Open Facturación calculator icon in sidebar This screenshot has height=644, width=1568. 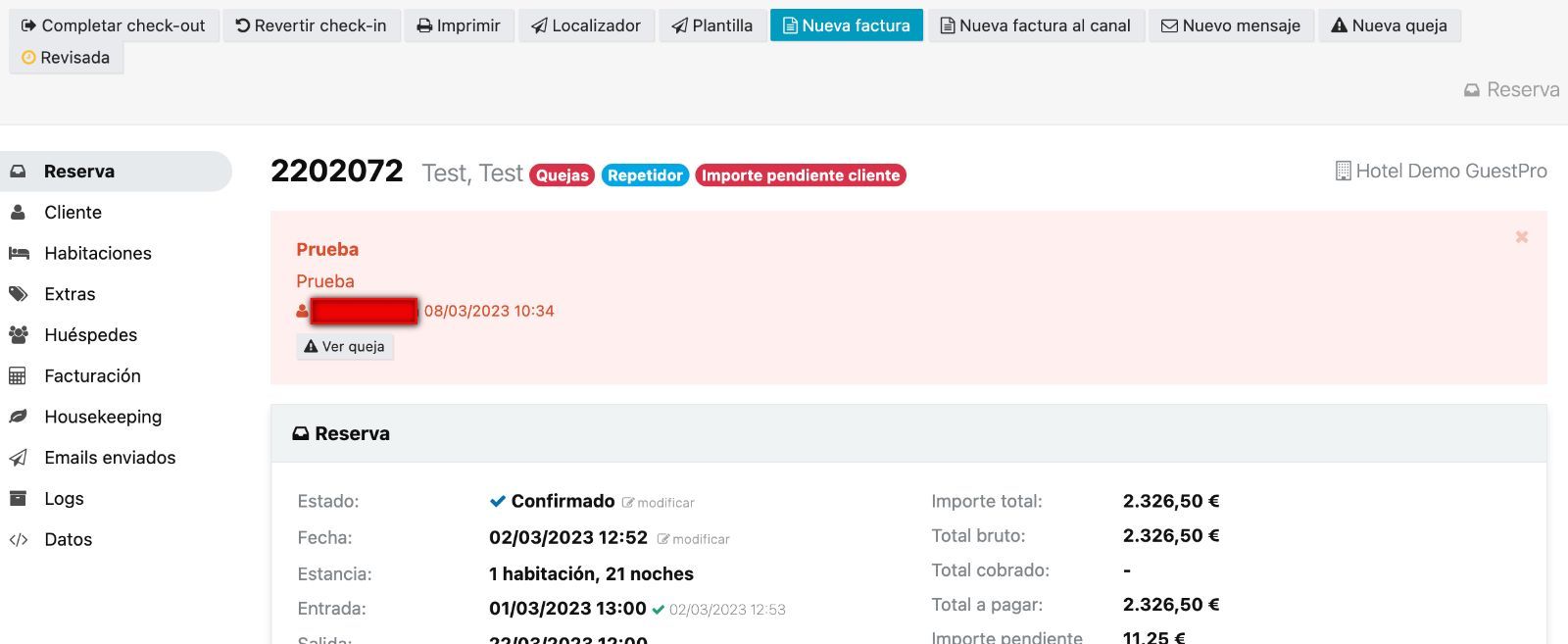click(x=18, y=376)
